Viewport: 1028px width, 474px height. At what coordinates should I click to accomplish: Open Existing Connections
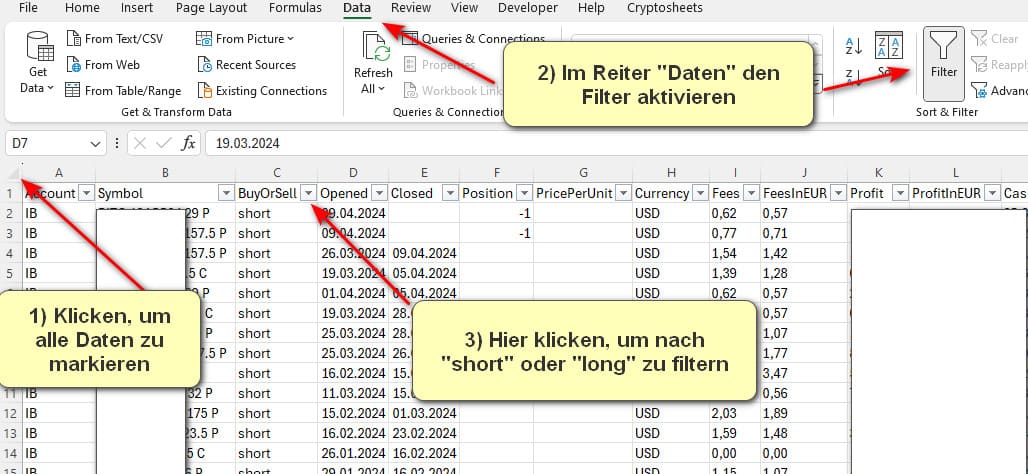coord(262,90)
